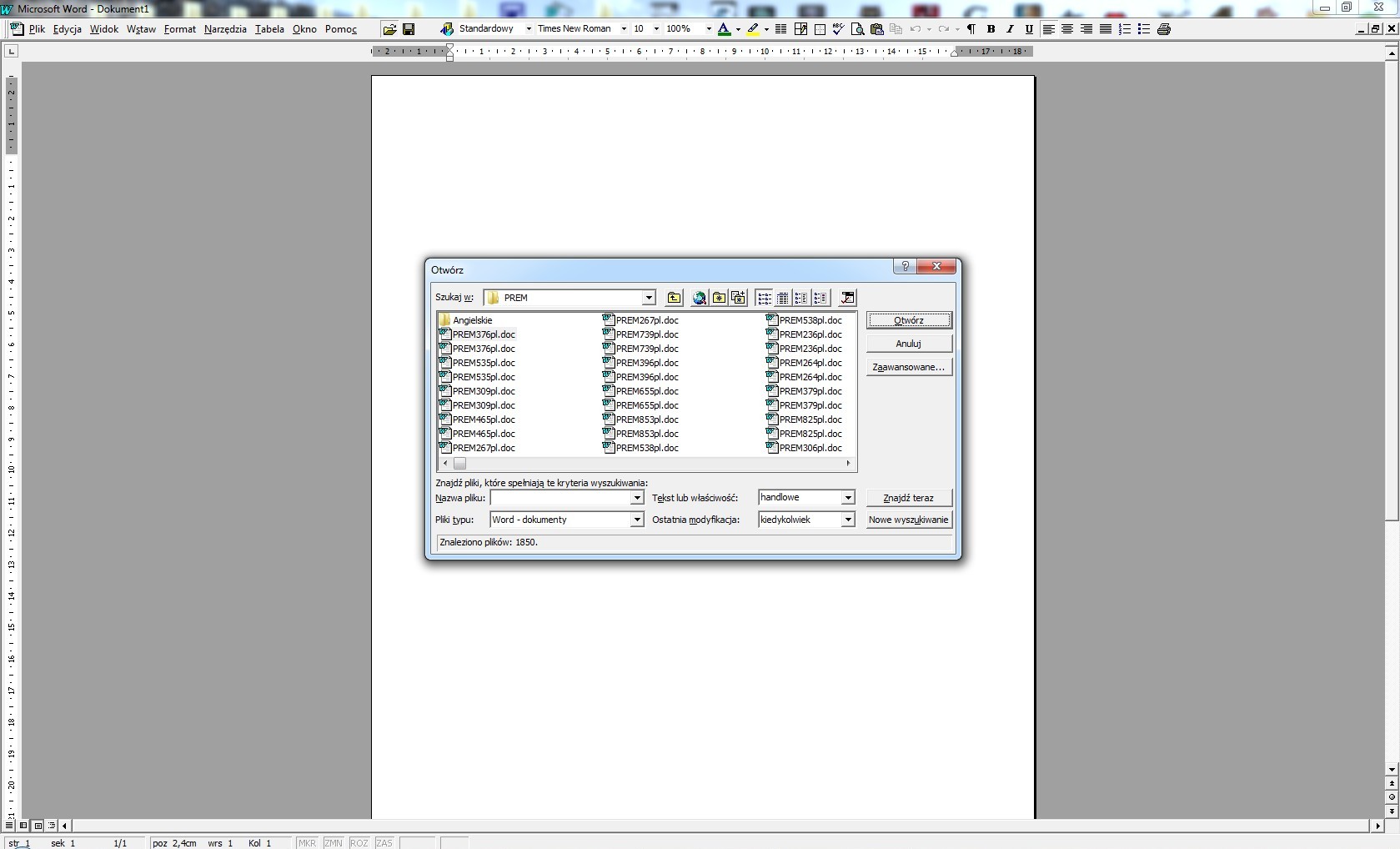Open the Plik menu
Viewport: 1400px width, 849px height.
[37, 29]
